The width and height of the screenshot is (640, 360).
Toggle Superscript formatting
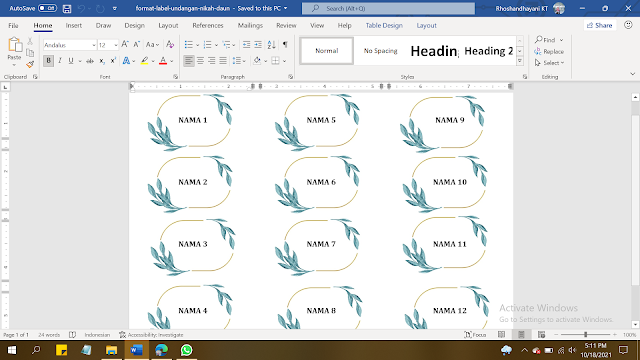(x=113, y=61)
